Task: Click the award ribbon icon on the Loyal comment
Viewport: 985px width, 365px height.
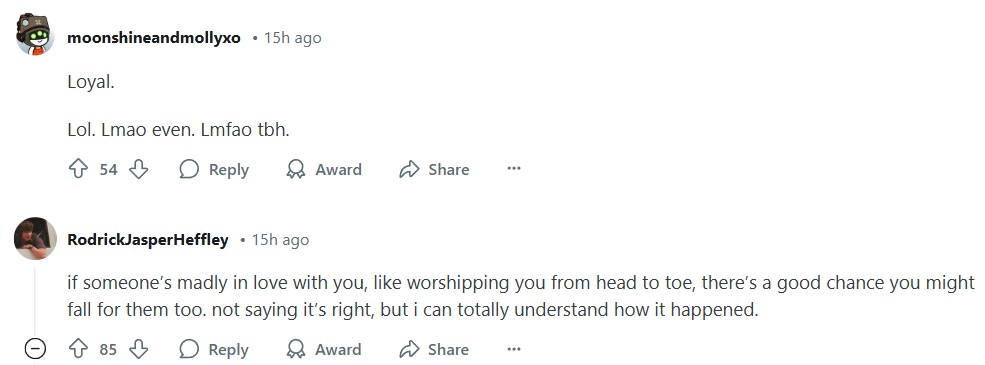Action: click(295, 169)
